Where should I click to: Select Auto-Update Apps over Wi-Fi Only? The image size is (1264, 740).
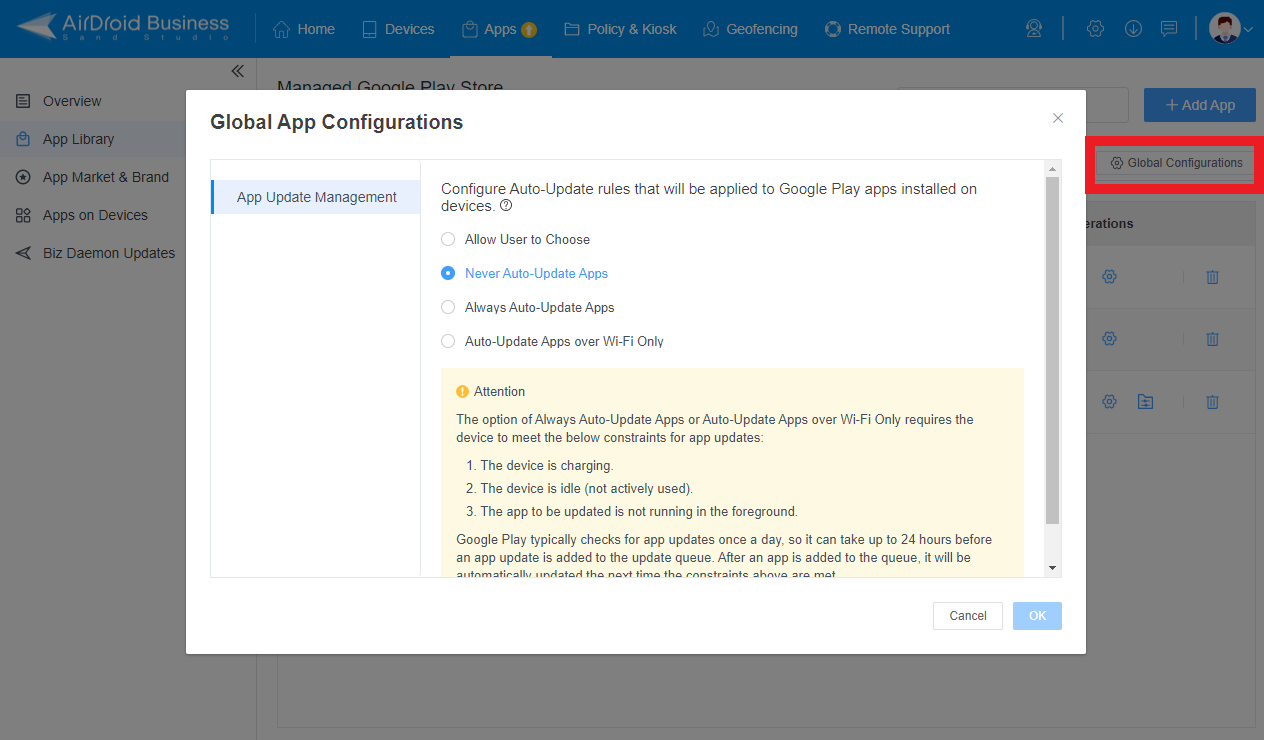coord(448,341)
